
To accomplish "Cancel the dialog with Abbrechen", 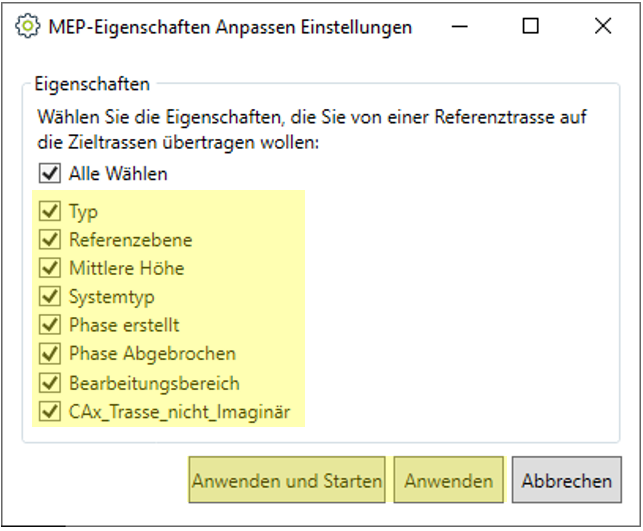I will point(566,481).
